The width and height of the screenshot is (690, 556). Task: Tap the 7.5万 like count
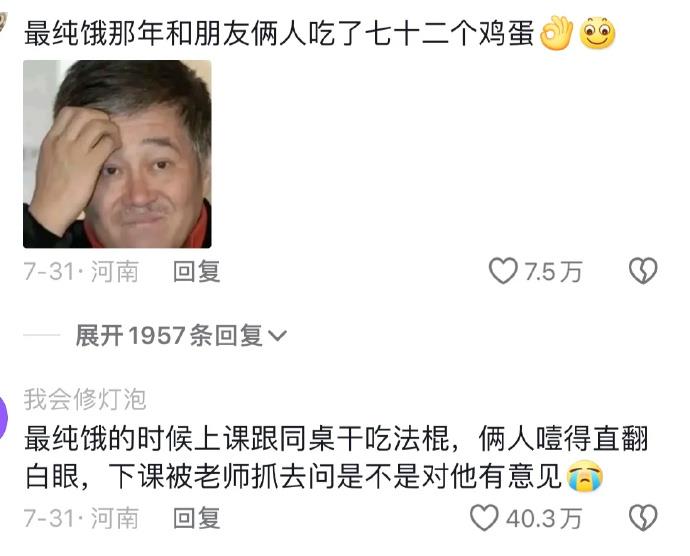coord(553,271)
